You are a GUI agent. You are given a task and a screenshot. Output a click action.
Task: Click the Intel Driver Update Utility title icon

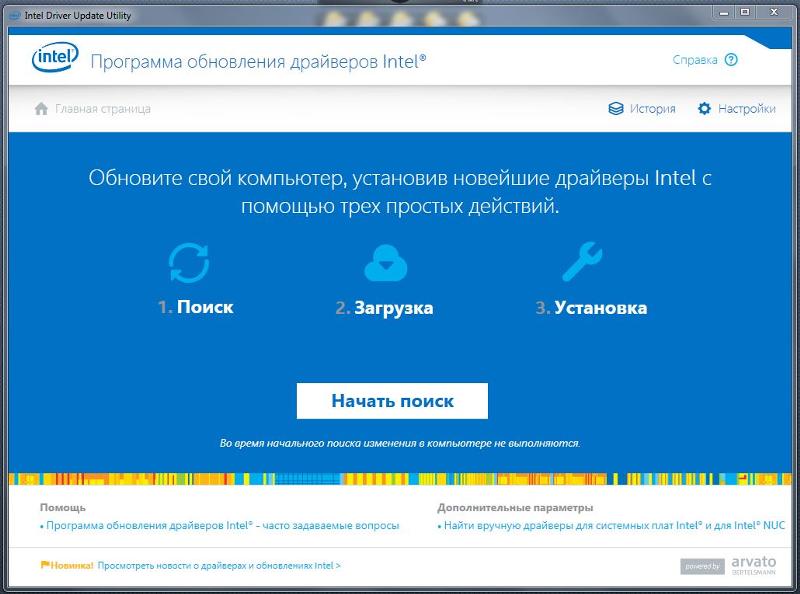[15, 16]
